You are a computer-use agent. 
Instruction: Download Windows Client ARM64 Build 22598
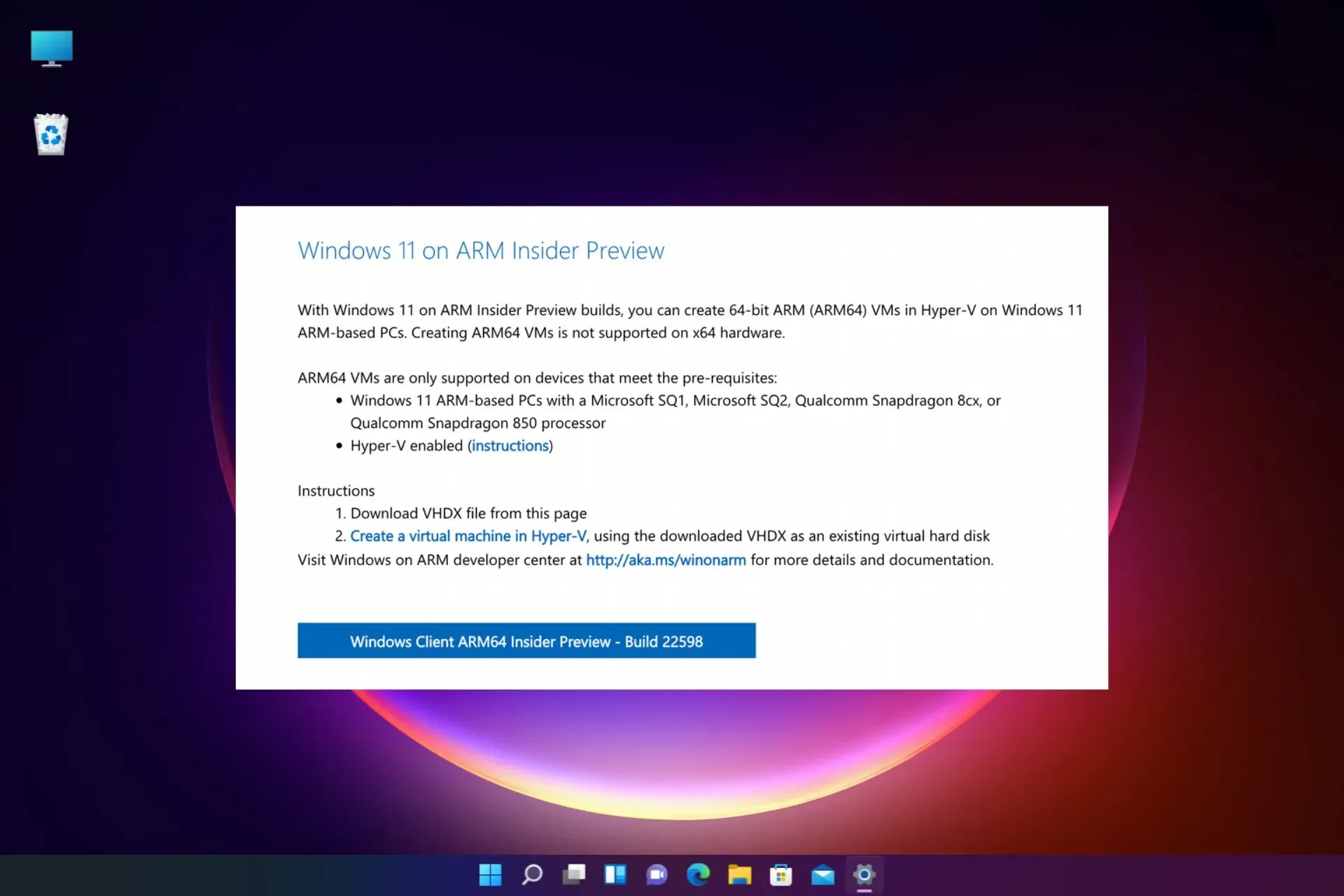pyautogui.click(x=526, y=640)
